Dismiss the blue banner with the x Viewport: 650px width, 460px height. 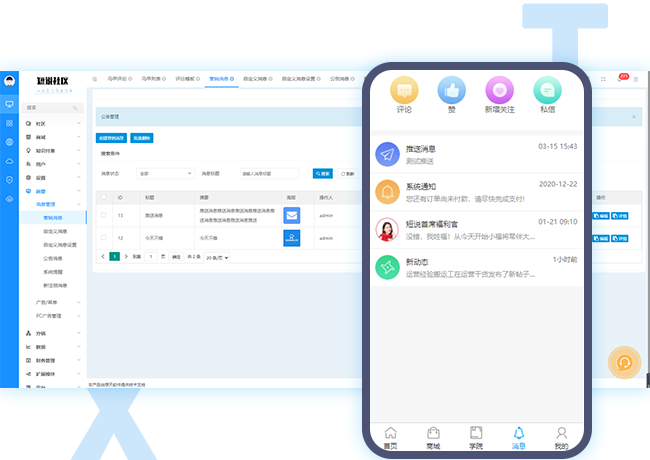click(634, 117)
